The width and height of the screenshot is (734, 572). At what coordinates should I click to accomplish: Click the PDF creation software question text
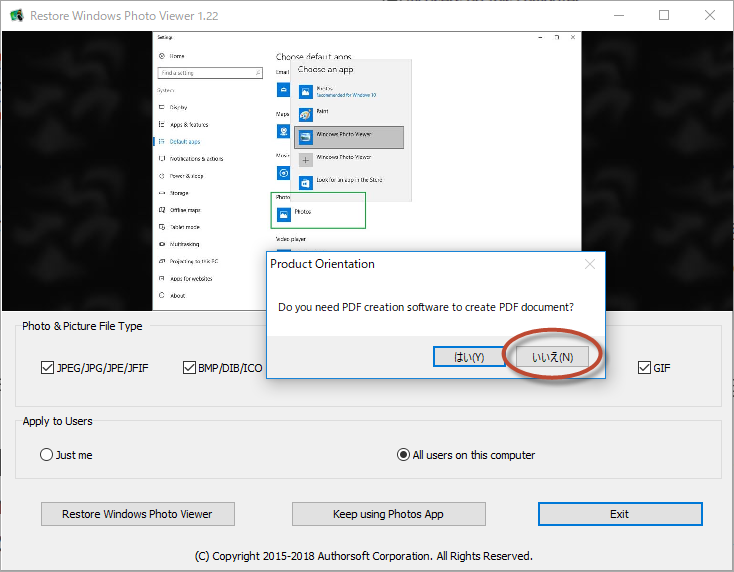(x=426, y=307)
